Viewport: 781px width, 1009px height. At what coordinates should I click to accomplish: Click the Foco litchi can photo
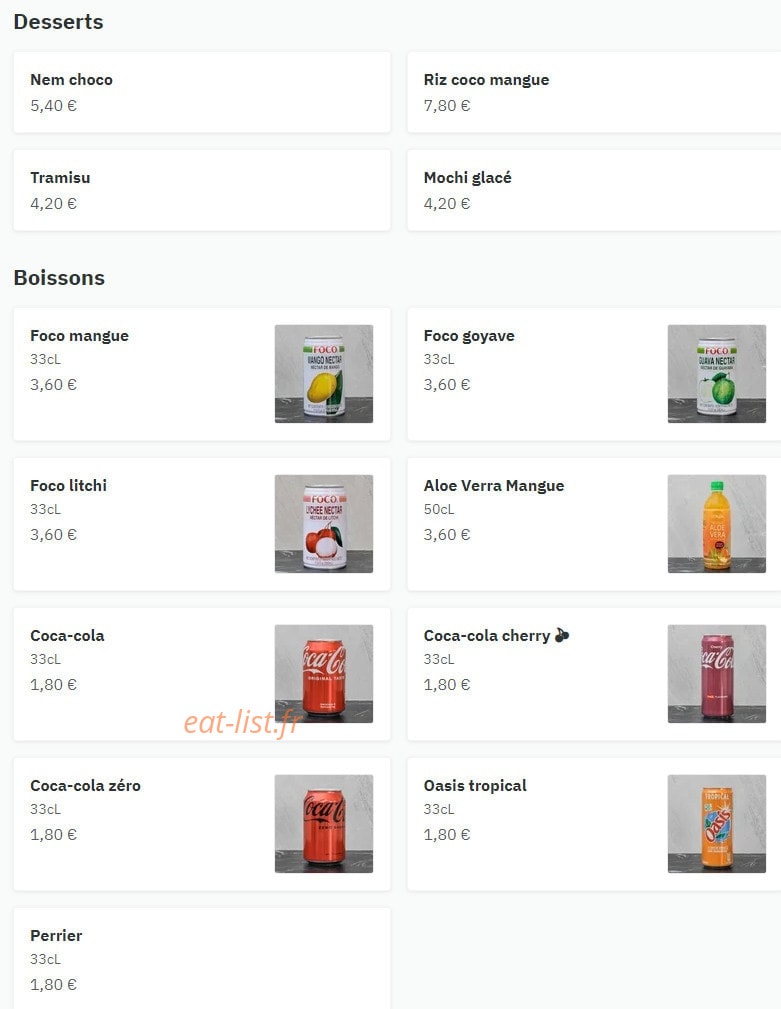(x=324, y=524)
